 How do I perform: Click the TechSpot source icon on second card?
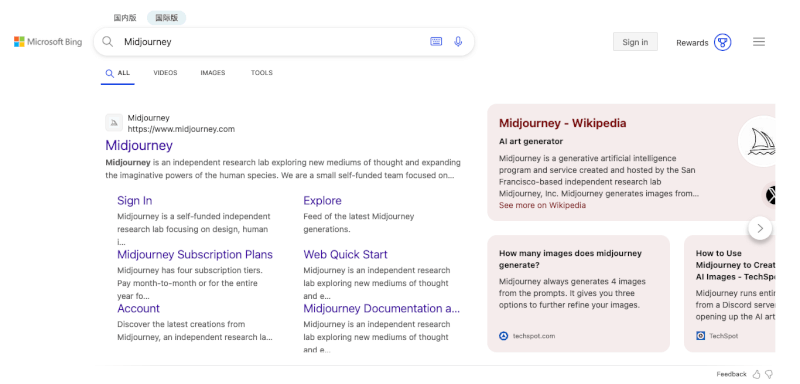point(701,336)
